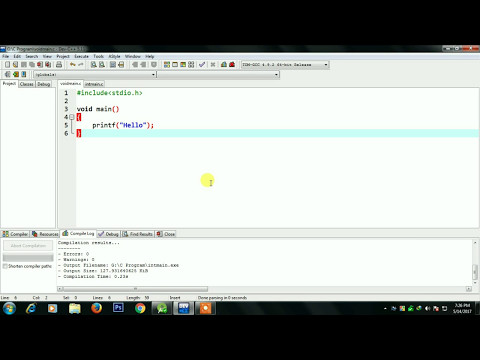Click the Stop Execution X icon
The image size is (480, 360).
coord(213,65)
